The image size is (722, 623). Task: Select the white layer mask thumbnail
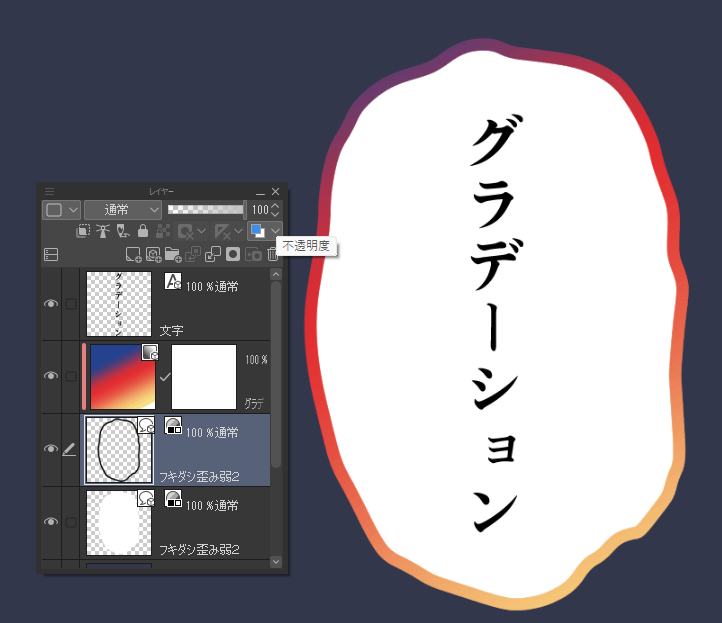[204, 377]
